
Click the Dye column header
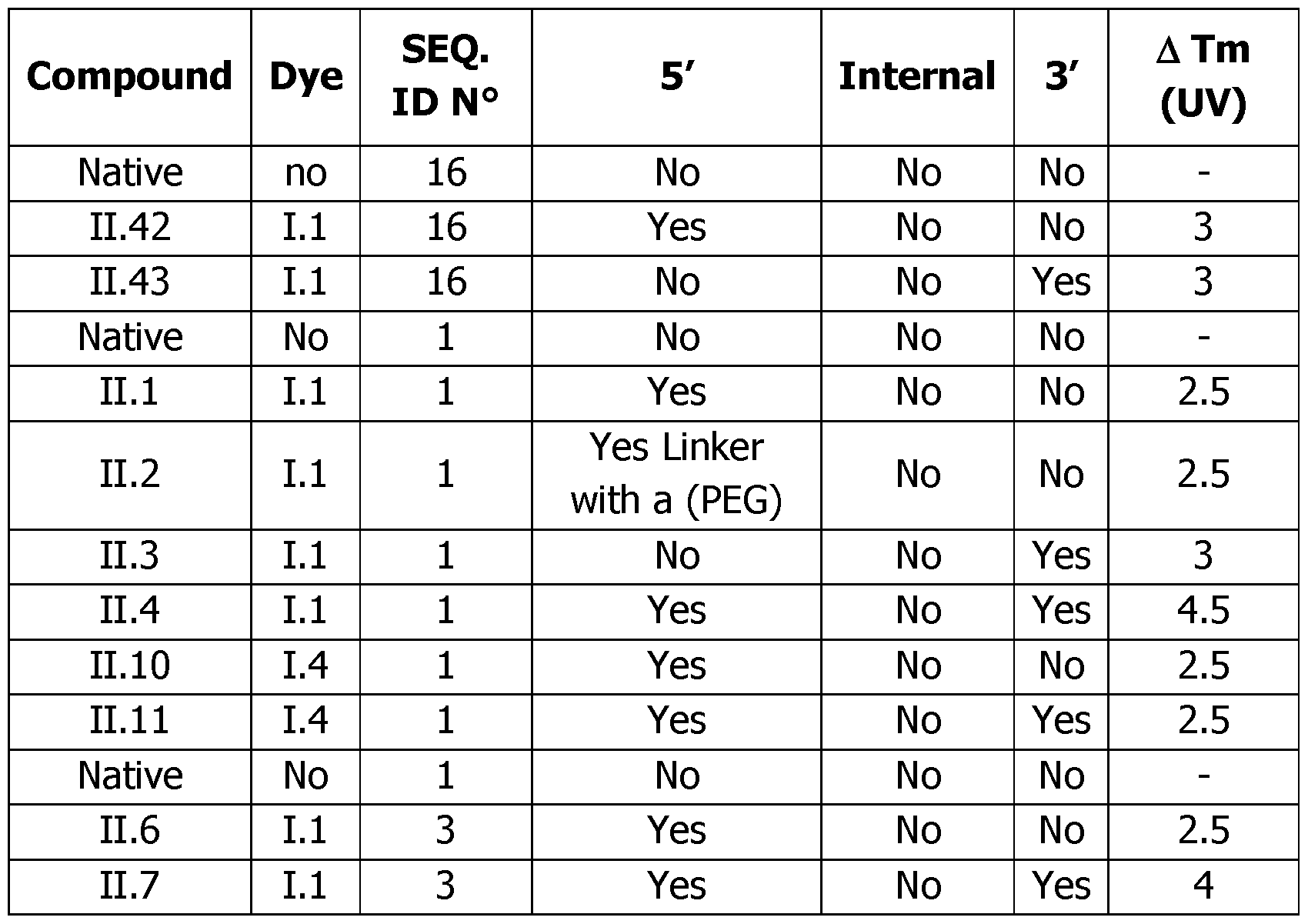click(x=305, y=76)
